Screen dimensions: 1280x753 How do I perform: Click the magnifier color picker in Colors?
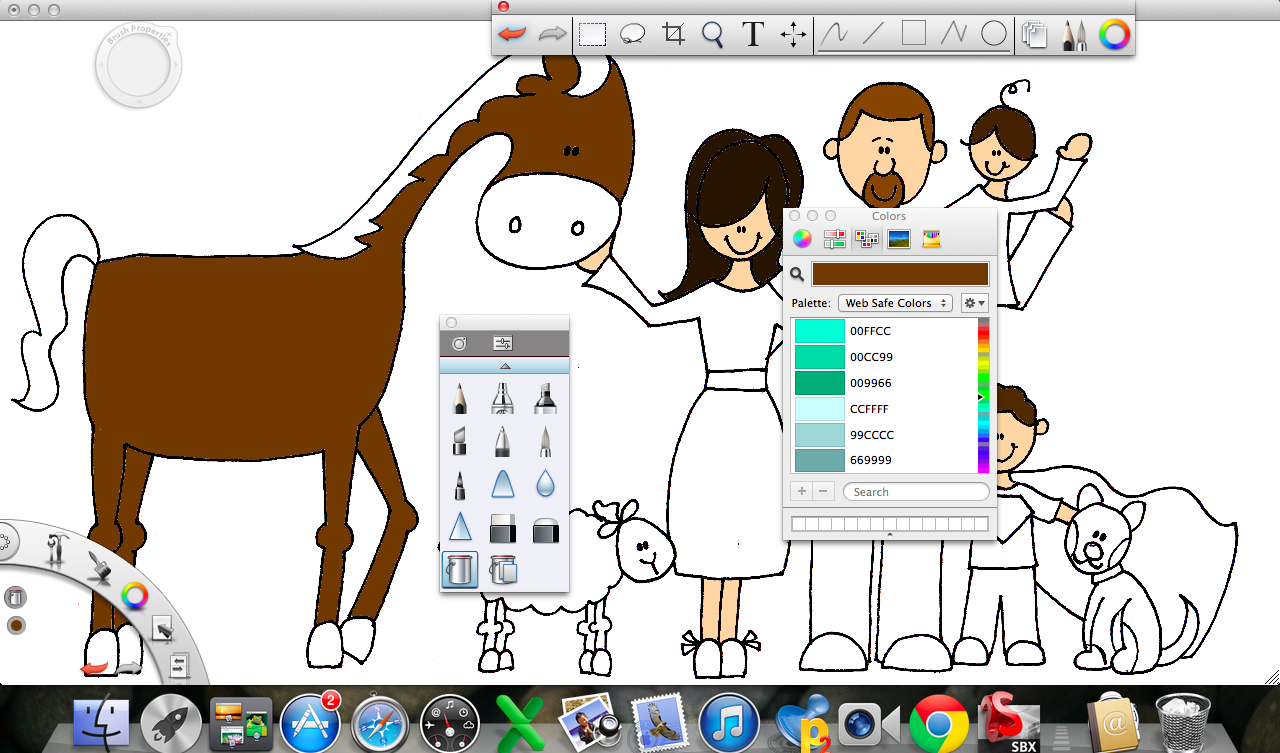(797, 274)
